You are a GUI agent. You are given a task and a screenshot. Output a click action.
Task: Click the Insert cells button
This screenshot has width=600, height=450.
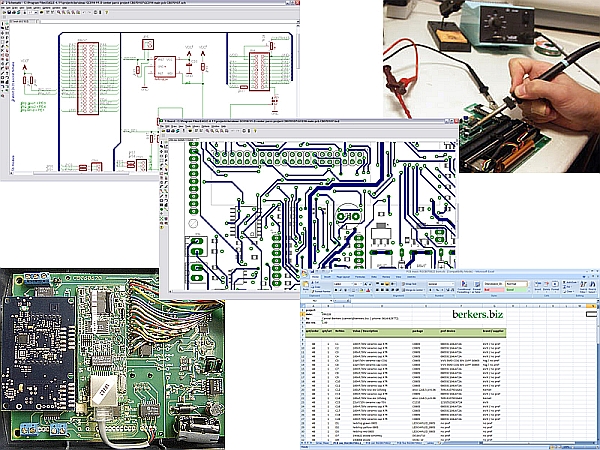click(x=538, y=287)
